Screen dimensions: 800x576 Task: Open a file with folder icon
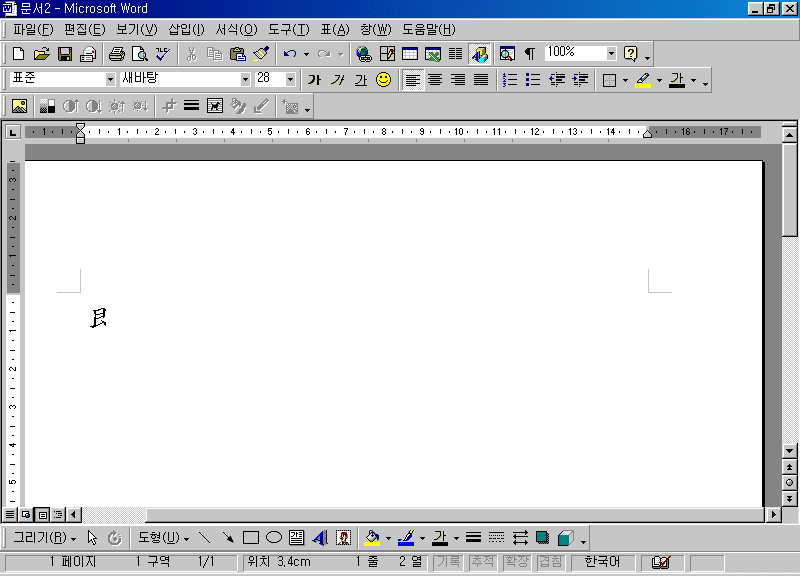tap(41, 54)
